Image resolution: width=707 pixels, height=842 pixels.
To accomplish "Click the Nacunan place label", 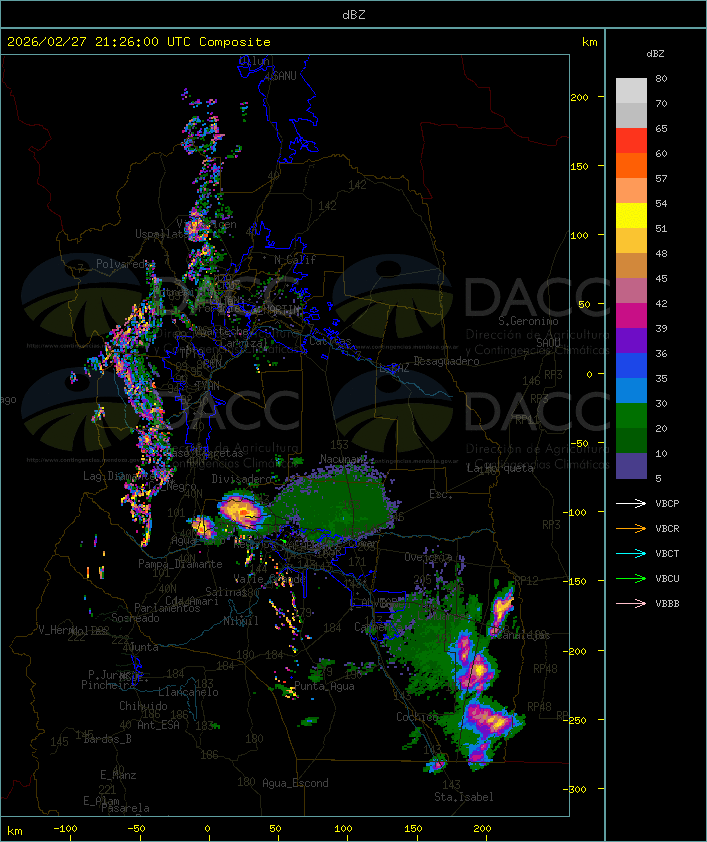I will point(343,459).
